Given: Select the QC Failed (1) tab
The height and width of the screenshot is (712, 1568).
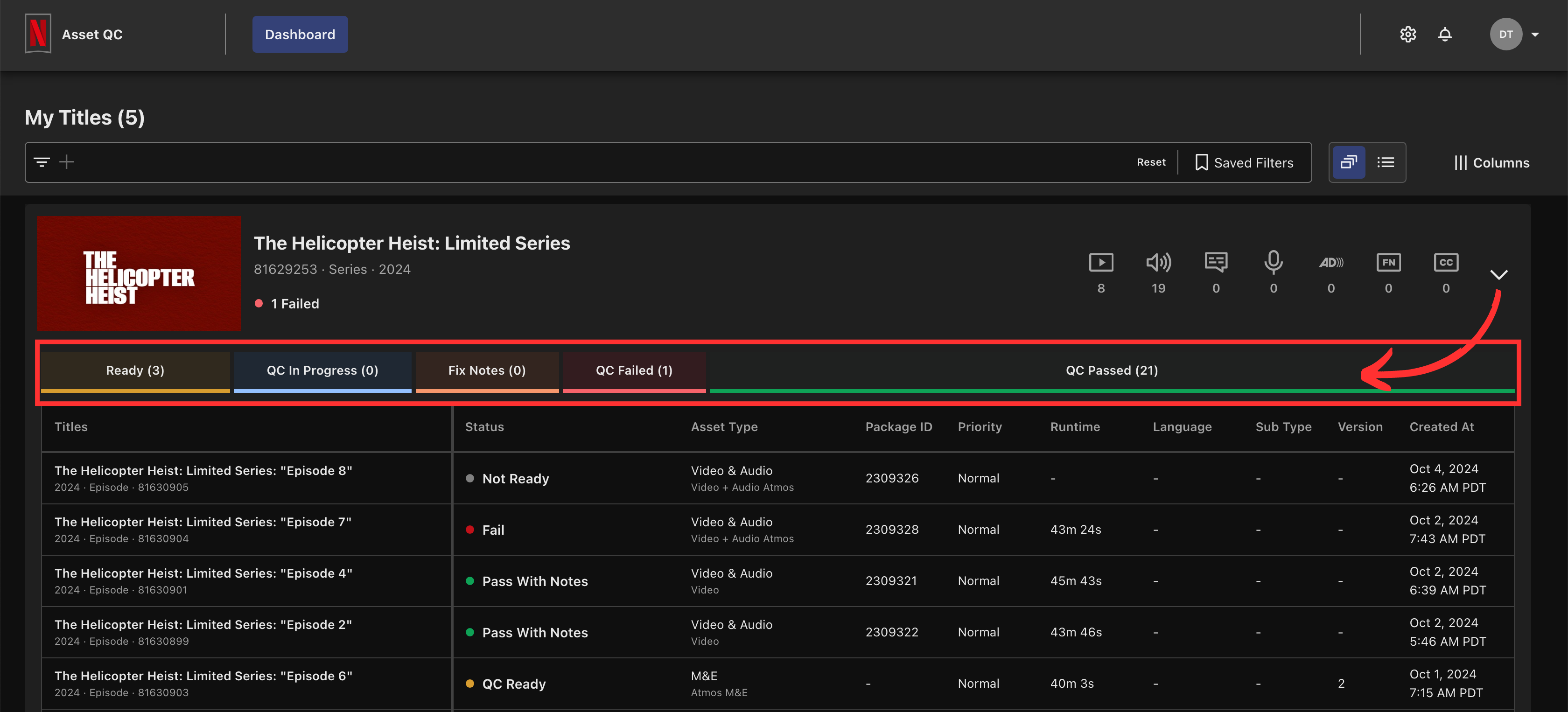Looking at the screenshot, I should coord(634,371).
